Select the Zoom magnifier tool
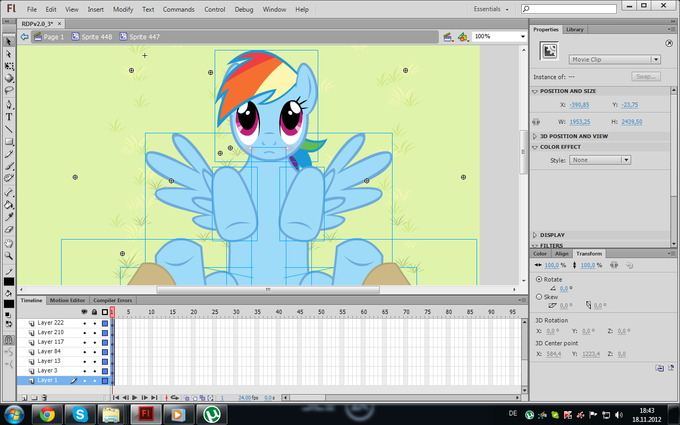The image size is (680, 425). 8,256
